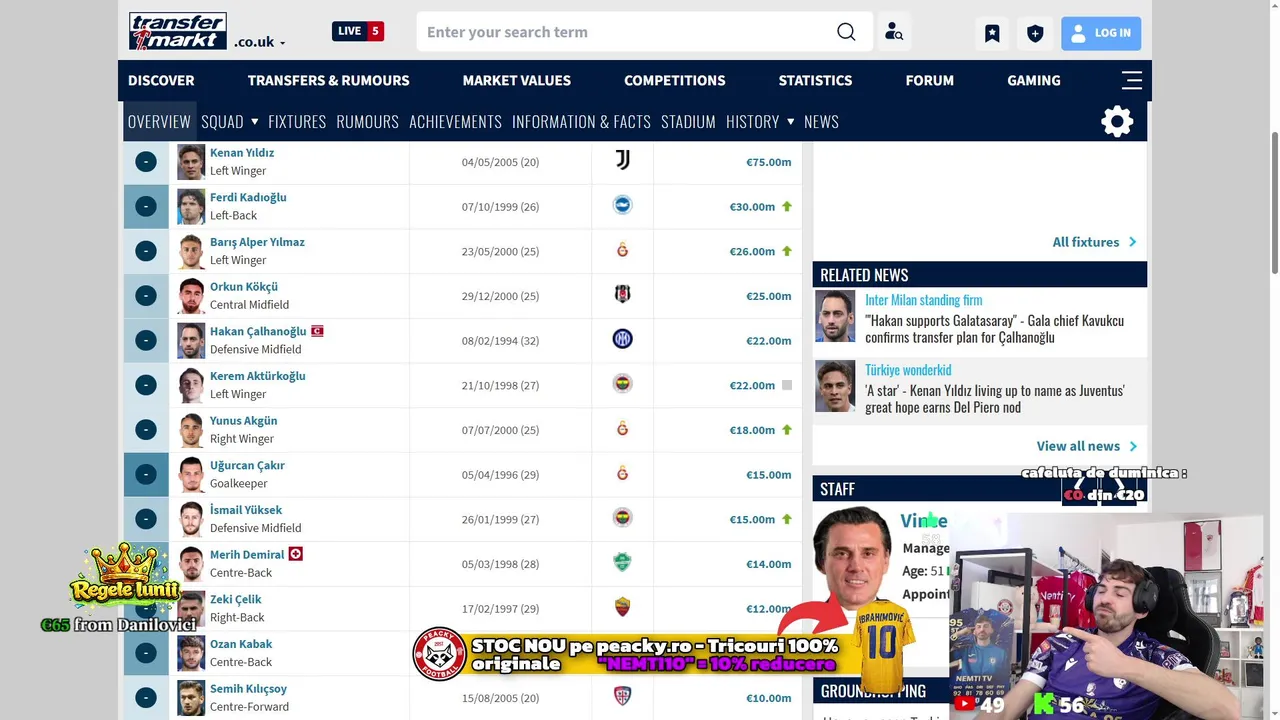Screen dimensions: 1280x720
Task: Click the shield plus icon
Action: 1035,33
